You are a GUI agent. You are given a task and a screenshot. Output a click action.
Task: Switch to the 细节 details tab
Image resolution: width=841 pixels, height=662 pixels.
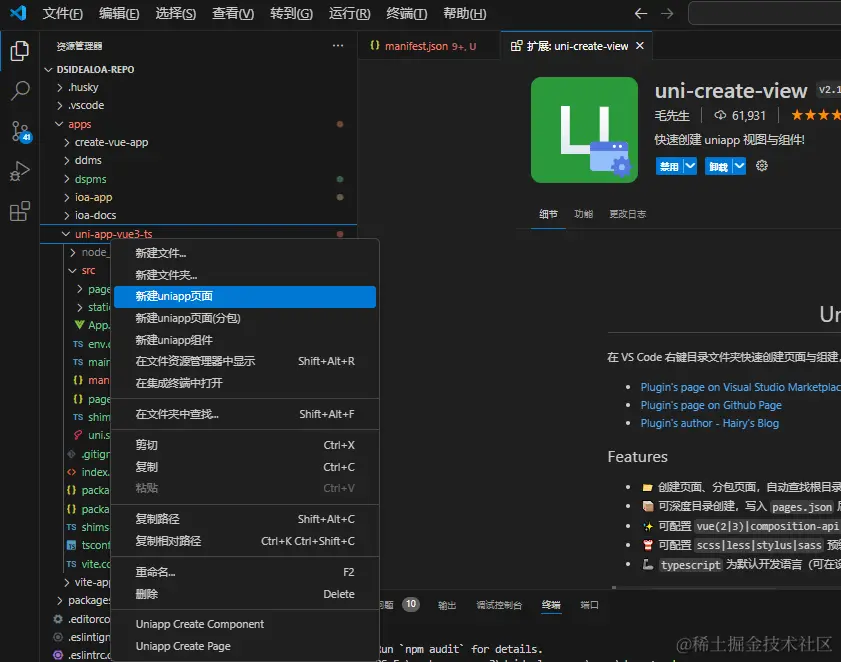coord(548,215)
